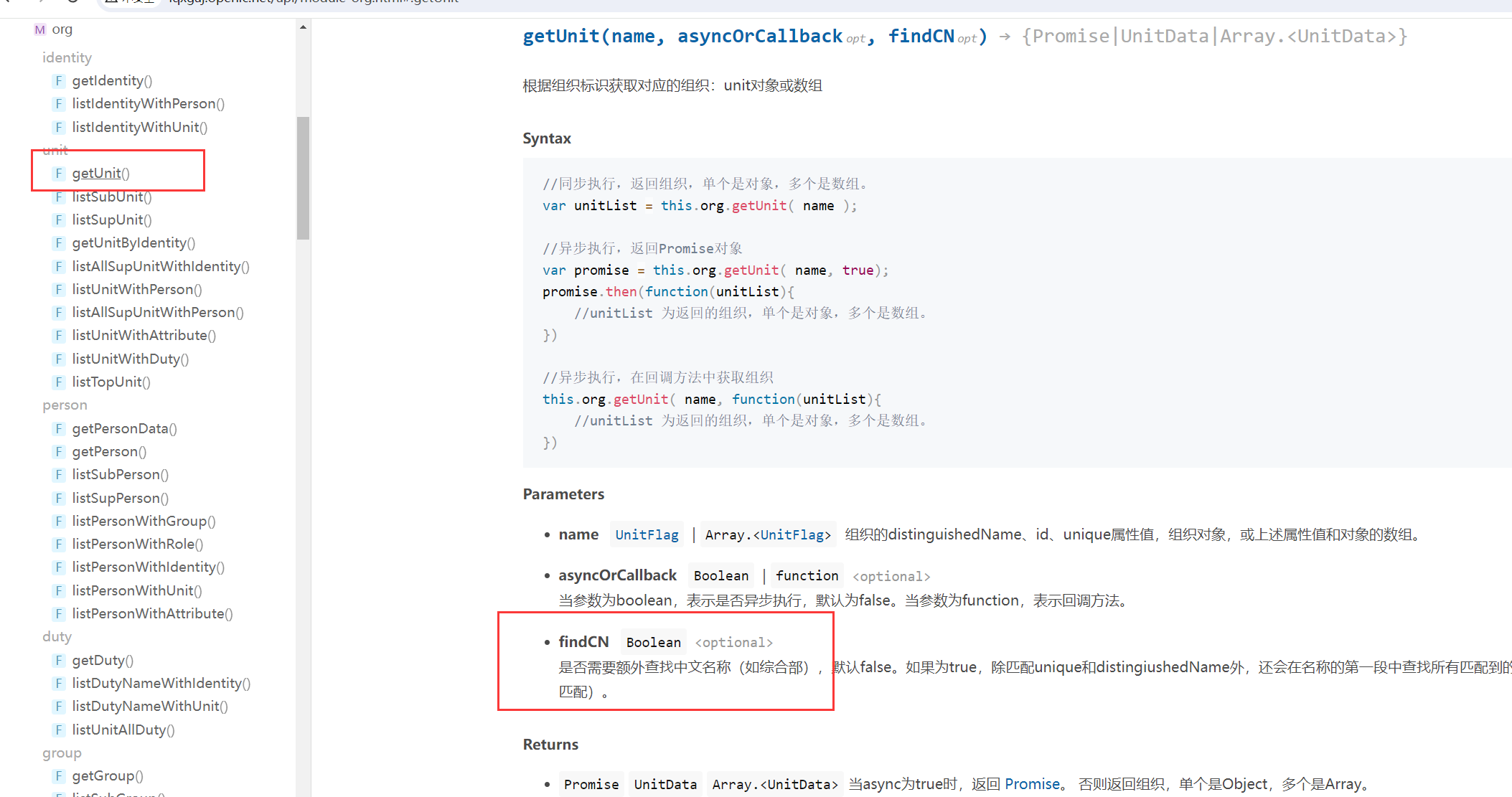Click the sidebar scroll-up arrow
This screenshot has height=797, width=1512.
click(303, 27)
